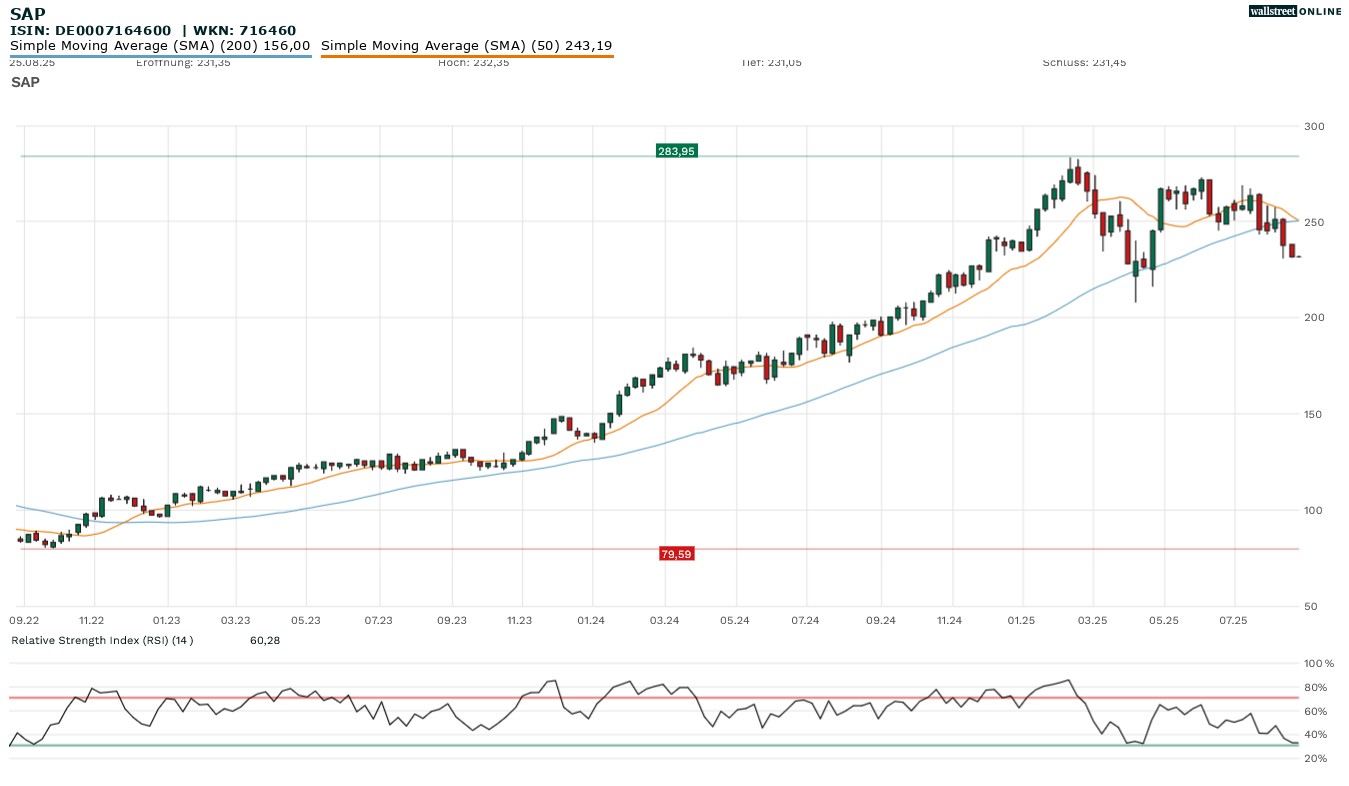Click the 07.24 date axis label

805,621
